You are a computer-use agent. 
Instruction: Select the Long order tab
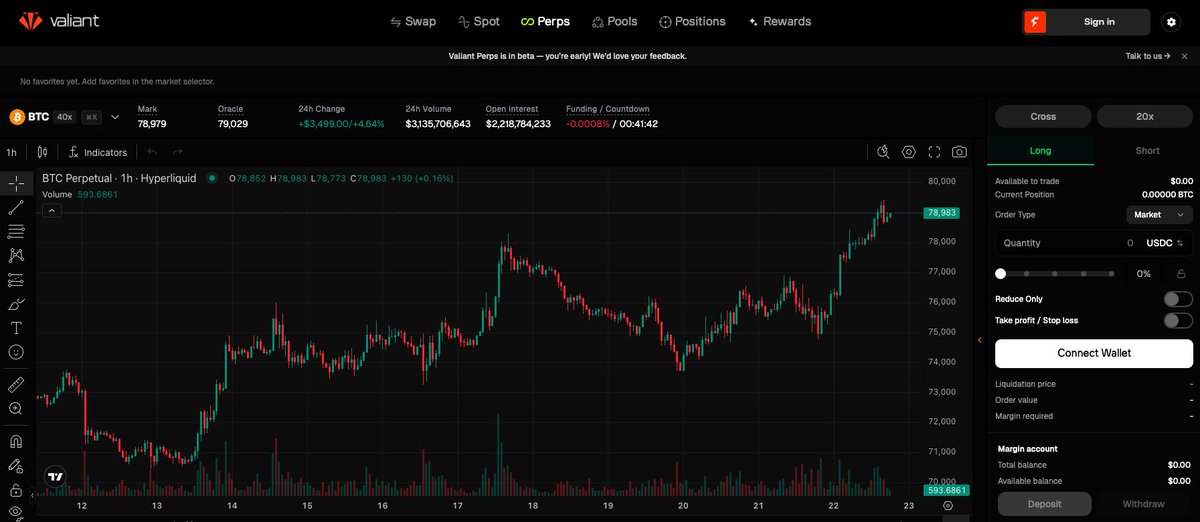pos(1040,151)
